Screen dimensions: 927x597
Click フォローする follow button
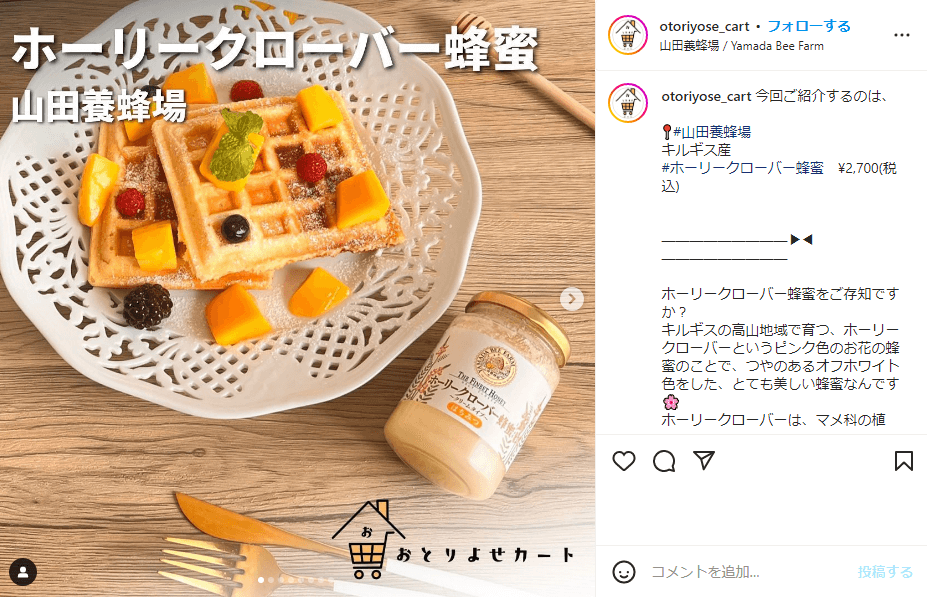(x=809, y=26)
